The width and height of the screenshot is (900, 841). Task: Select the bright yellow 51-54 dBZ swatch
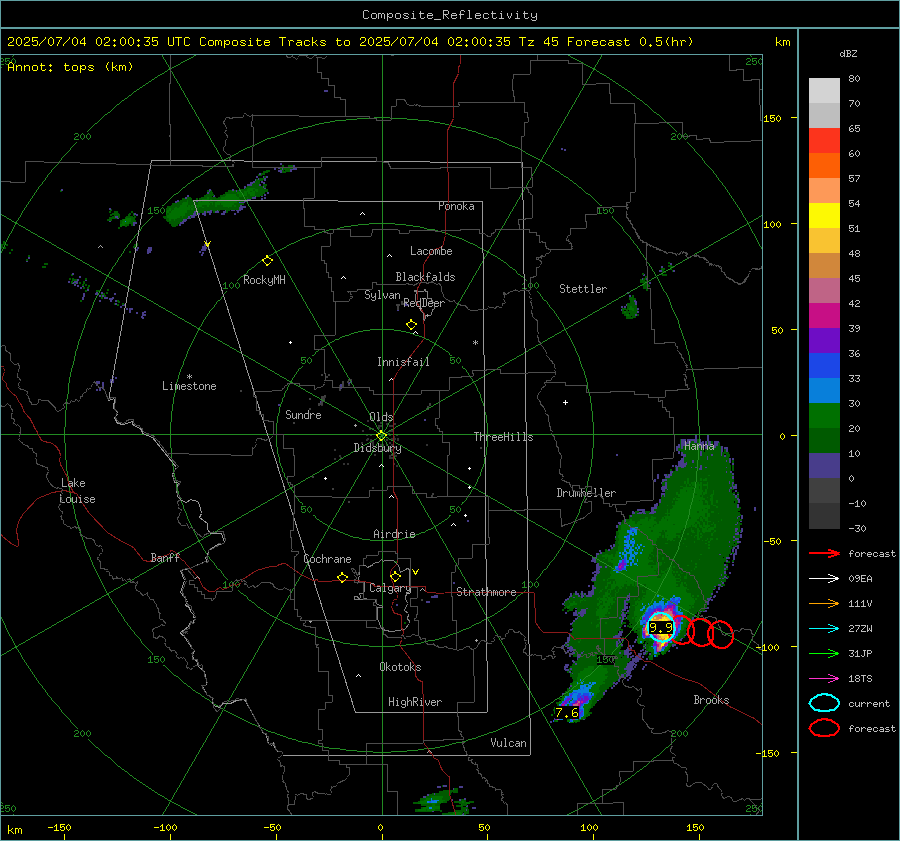pos(824,216)
